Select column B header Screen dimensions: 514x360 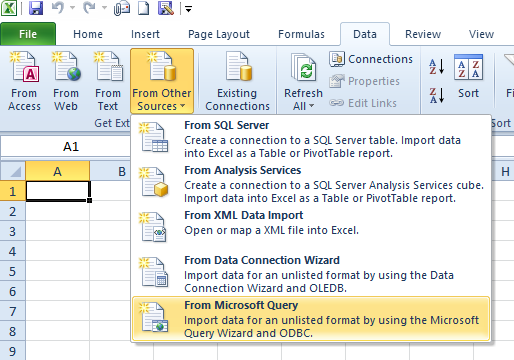click(x=110, y=171)
